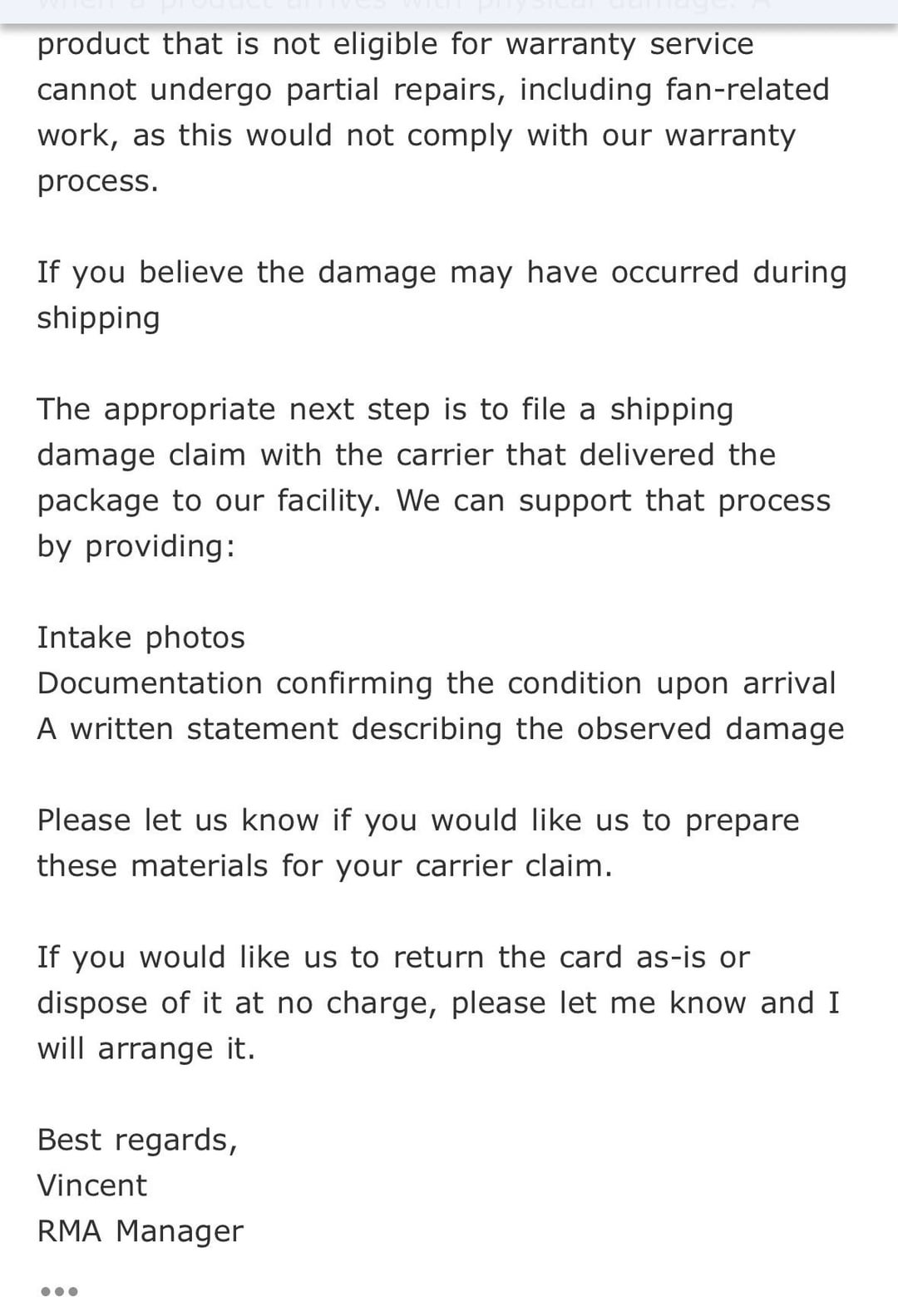Click the line 'package to our facility. We can support'

point(434,500)
